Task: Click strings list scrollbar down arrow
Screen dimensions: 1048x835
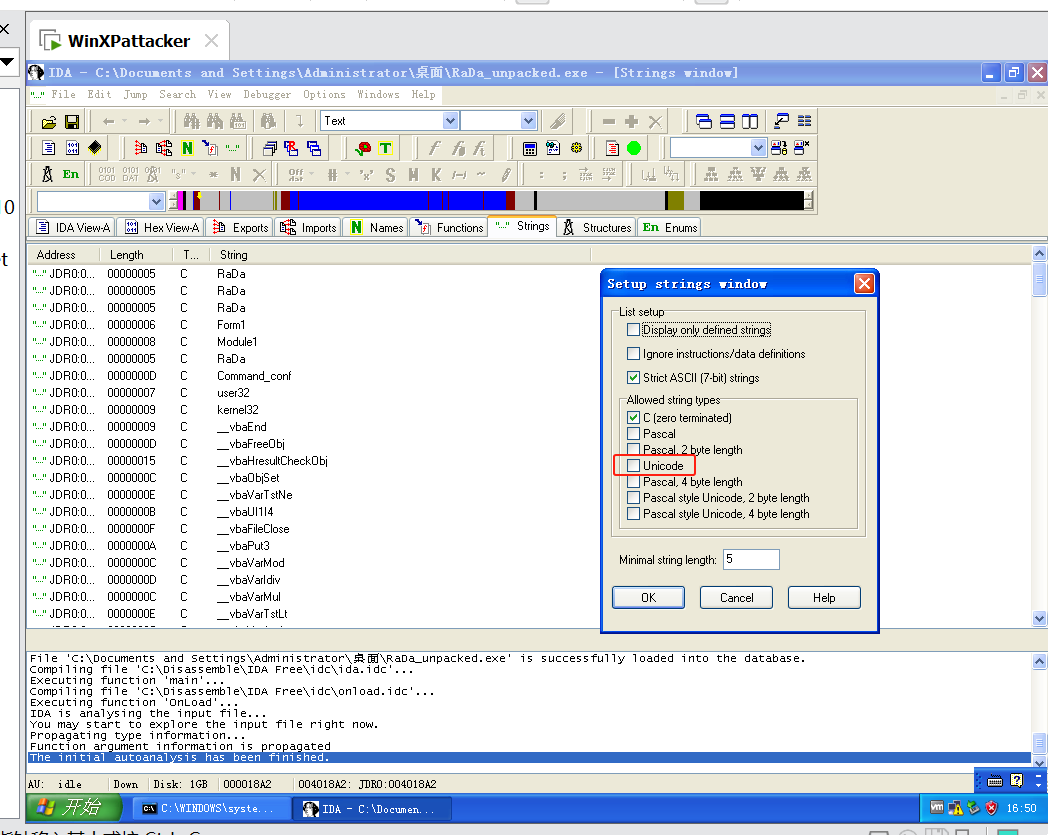Action: (1039, 619)
